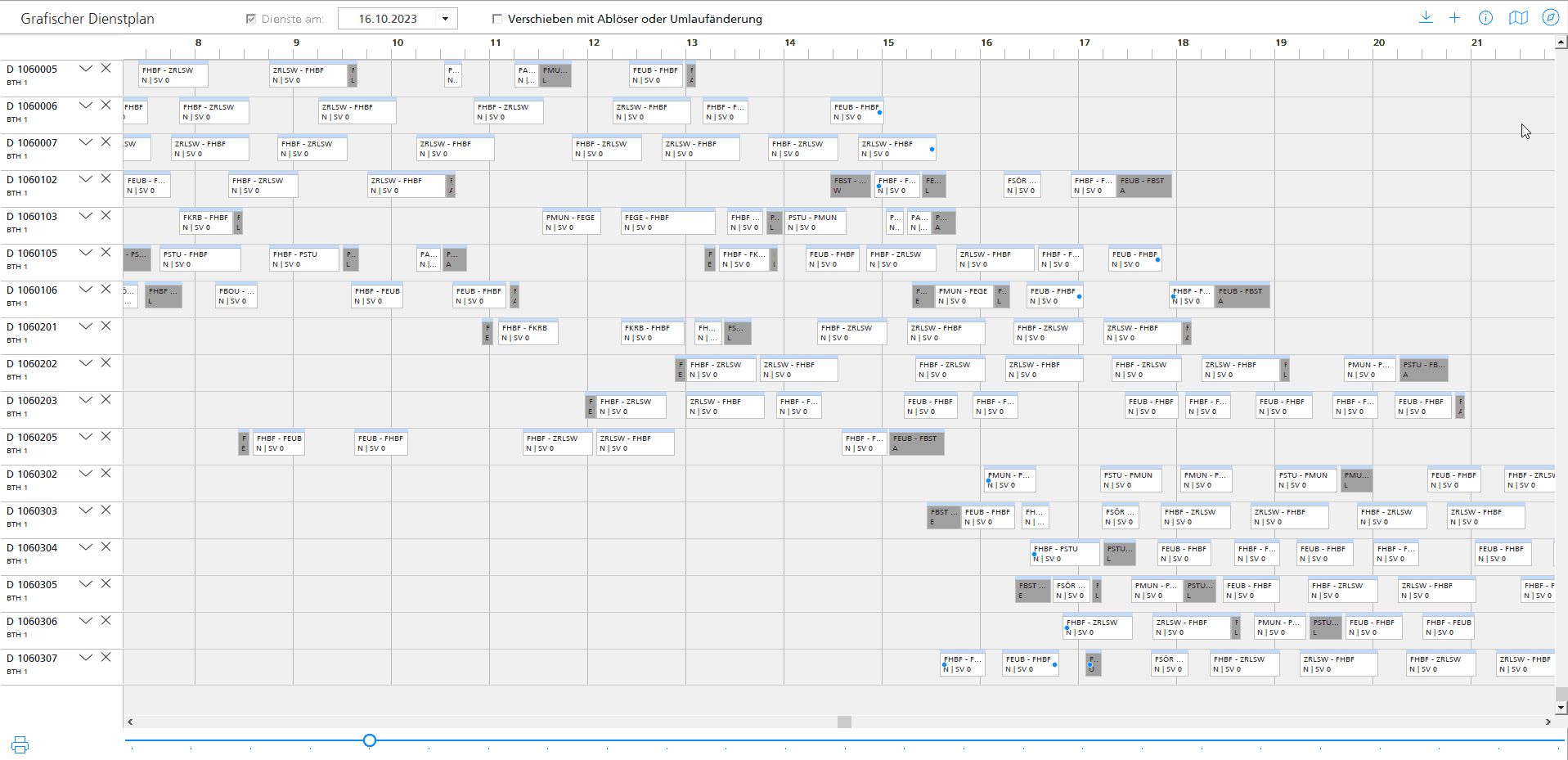Expand the chevron for D 1060307
The width and height of the screenshot is (1568, 760).
click(x=85, y=658)
